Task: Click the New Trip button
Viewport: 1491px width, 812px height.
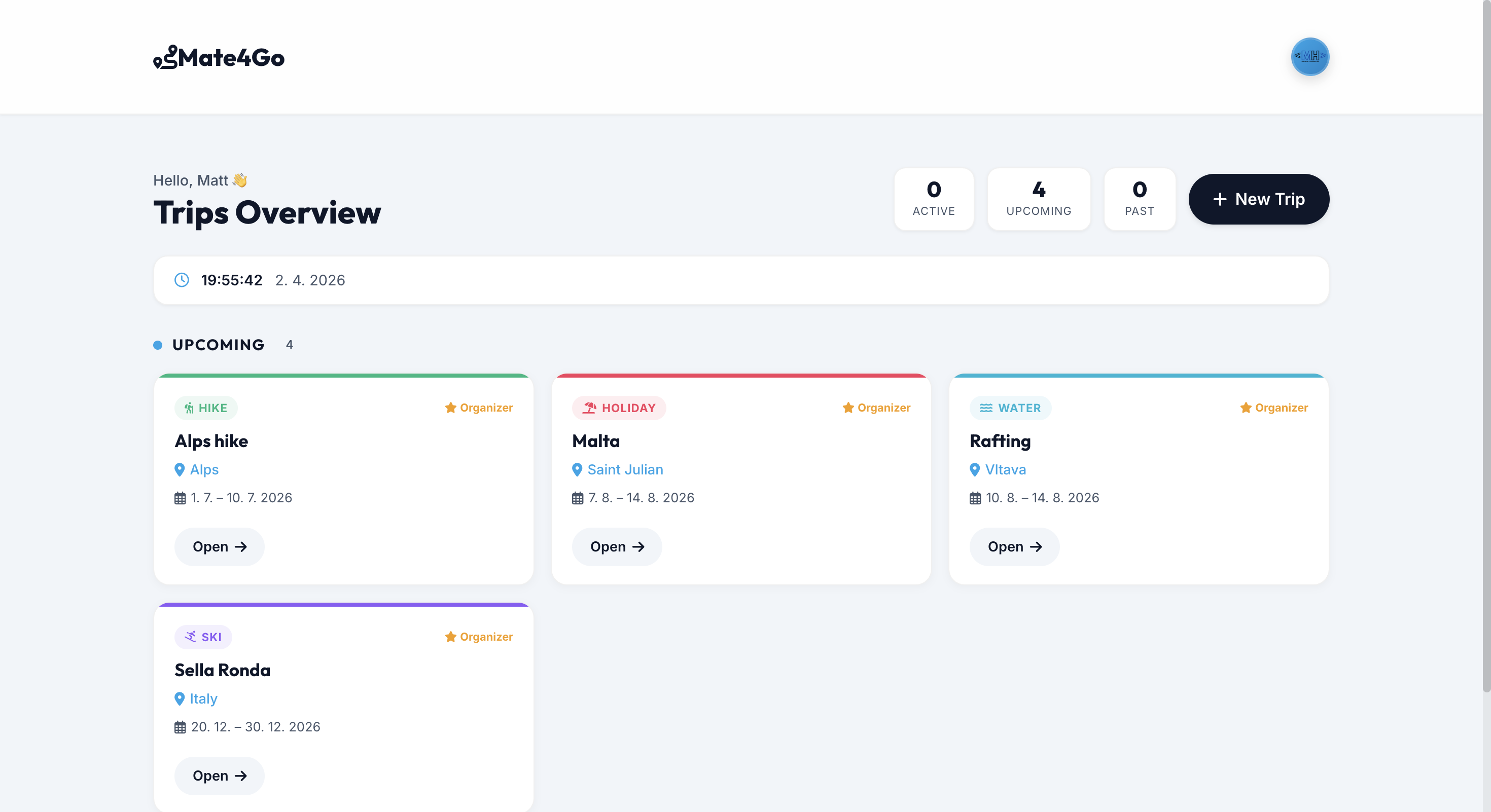Action: click(1259, 199)
